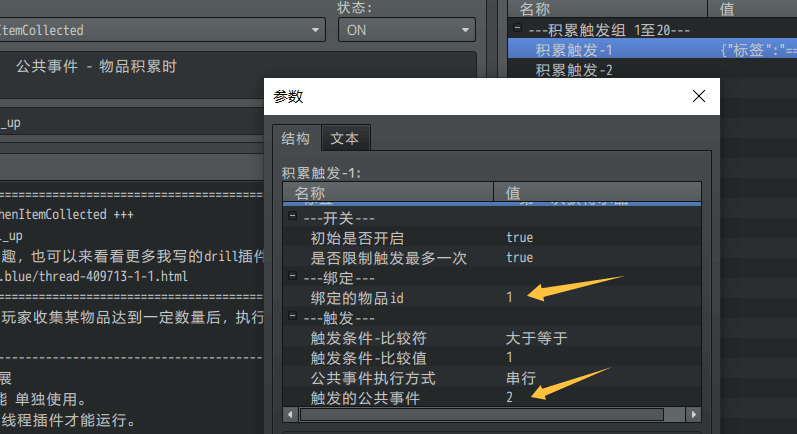Open the 状态 ON dropdown
This screenshot has height=434, width=797.
pyautogui.click(x=407, y=30)
